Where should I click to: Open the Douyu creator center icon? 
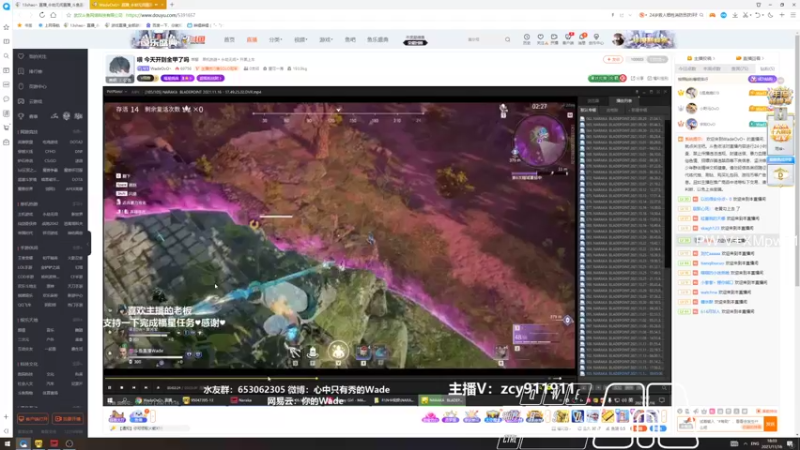(x=596, y=39)
